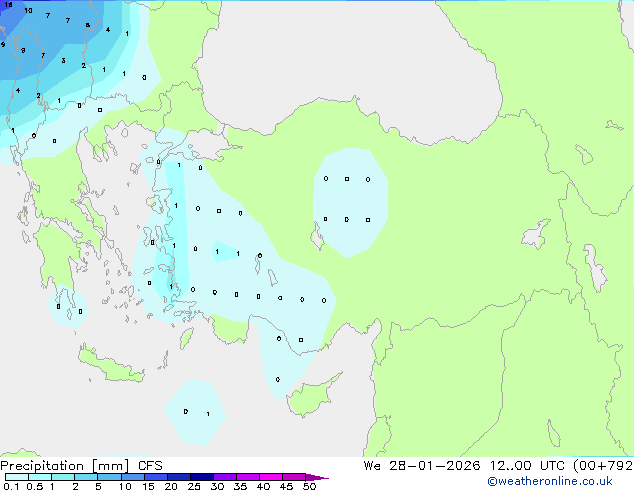
Task: Click the 15–20 mm blue legend swatch
Action: click(x=156, y=477)
